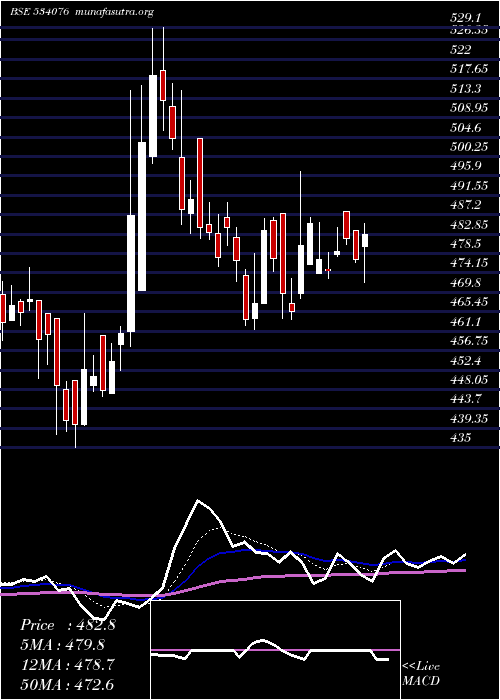Click the last white candlestick on the right
Viewport: 500px width, 700px height.
[365, 240]
